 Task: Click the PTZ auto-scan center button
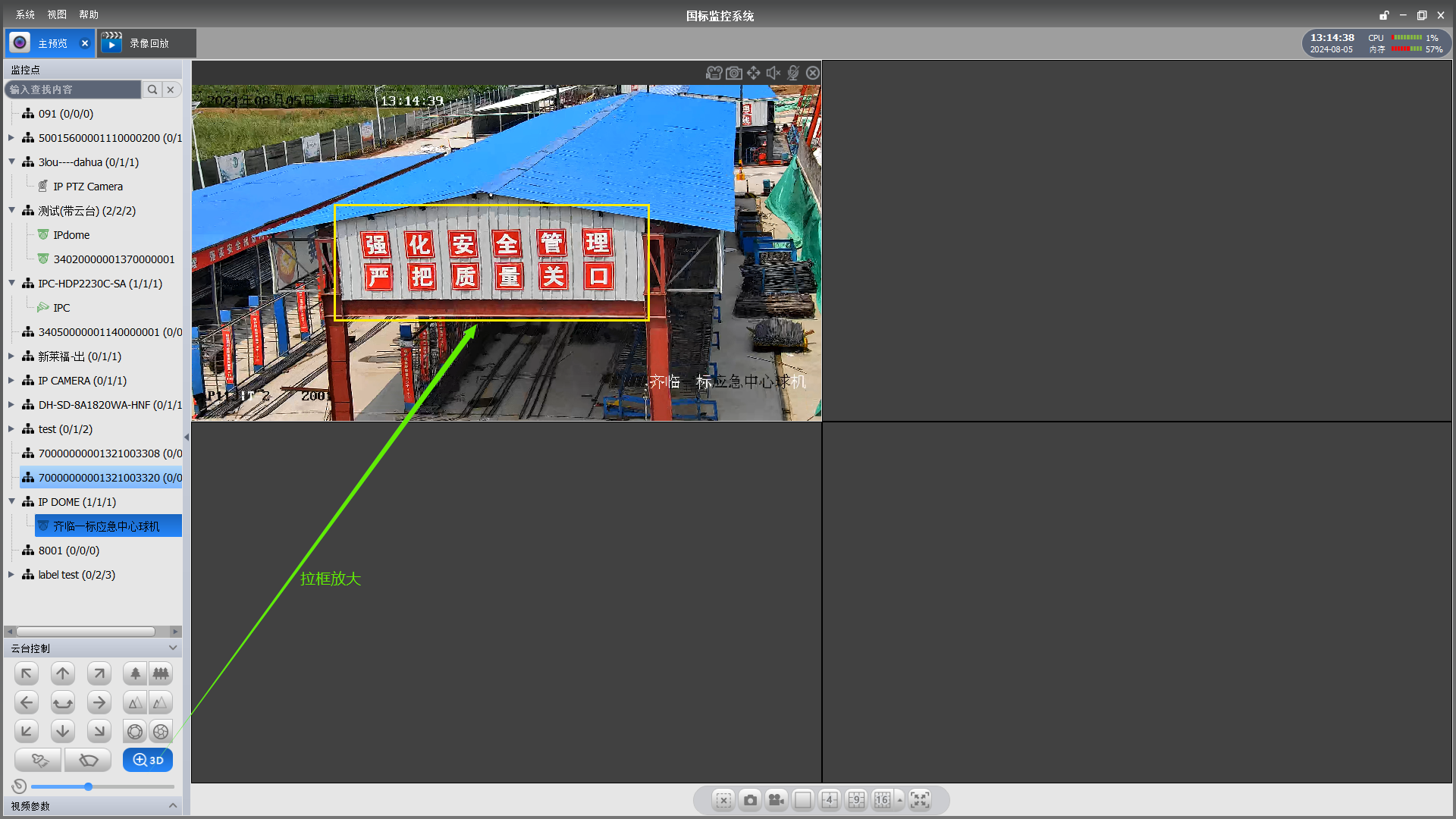[63, 703]
